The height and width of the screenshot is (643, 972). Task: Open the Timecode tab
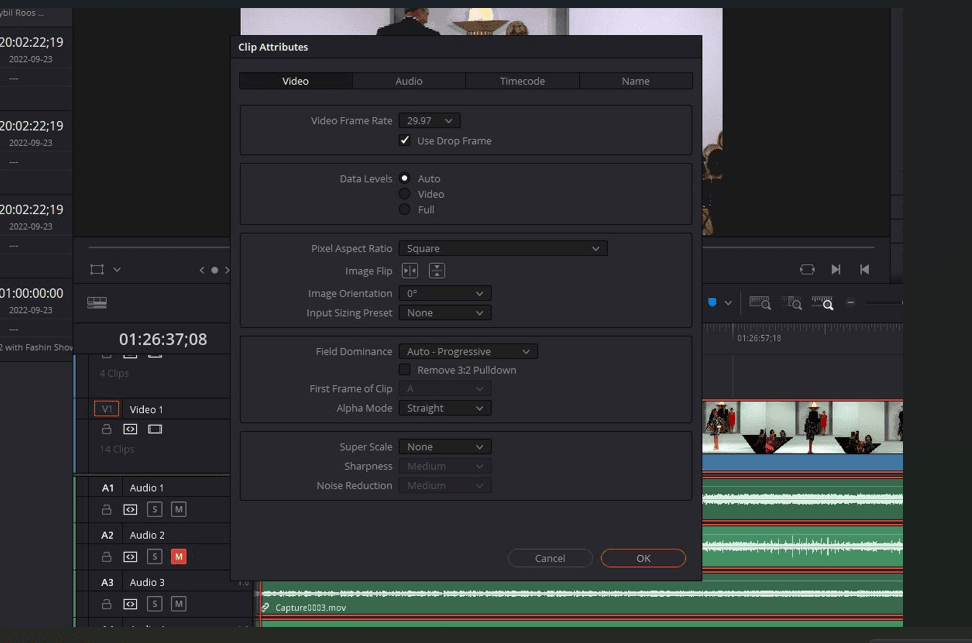[x=522, y=81]
